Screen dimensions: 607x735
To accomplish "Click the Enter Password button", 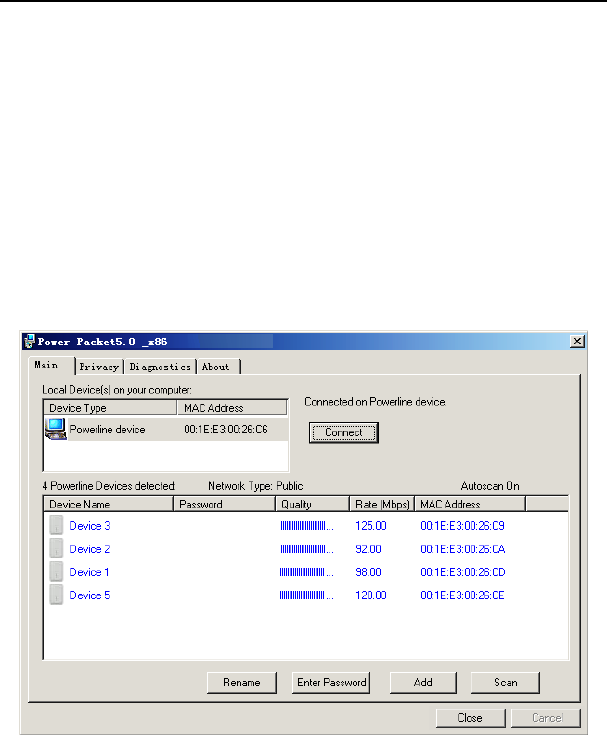I will (331, 682).
